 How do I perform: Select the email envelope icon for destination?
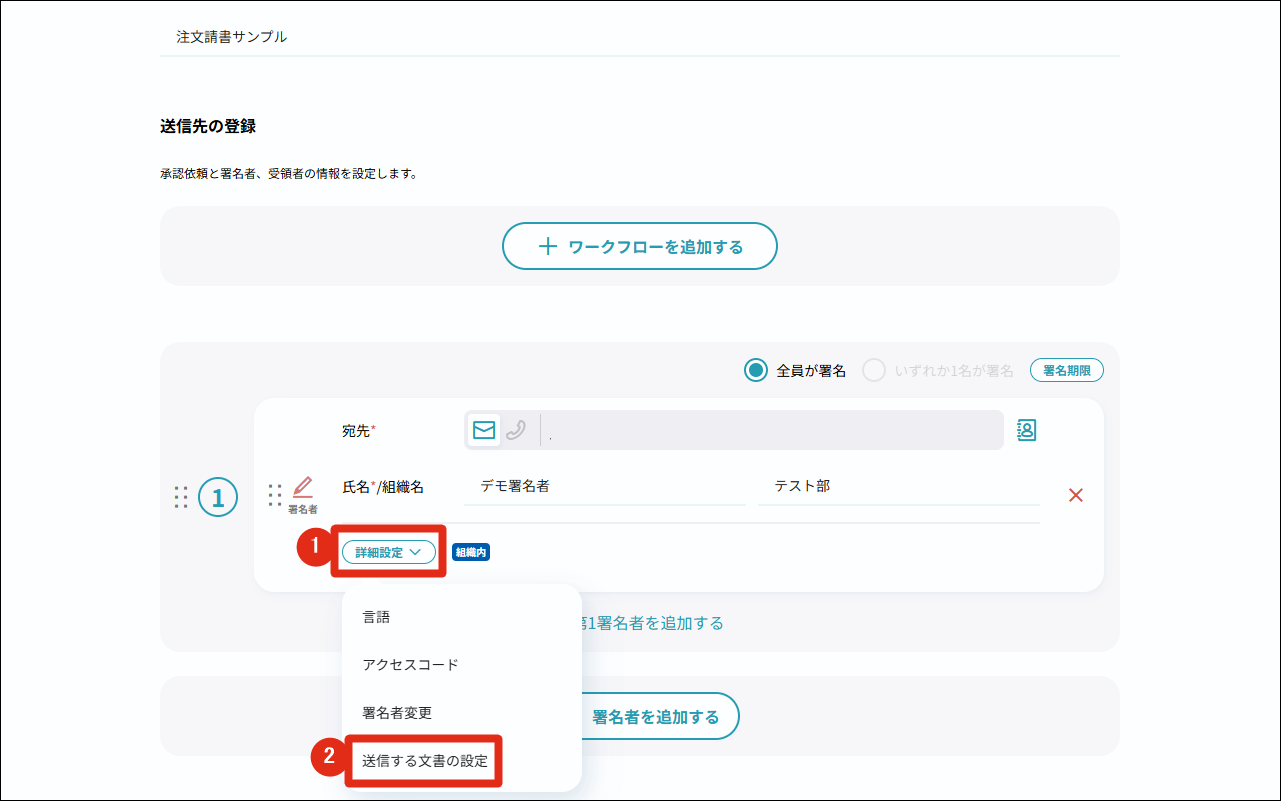click(484, 430)
